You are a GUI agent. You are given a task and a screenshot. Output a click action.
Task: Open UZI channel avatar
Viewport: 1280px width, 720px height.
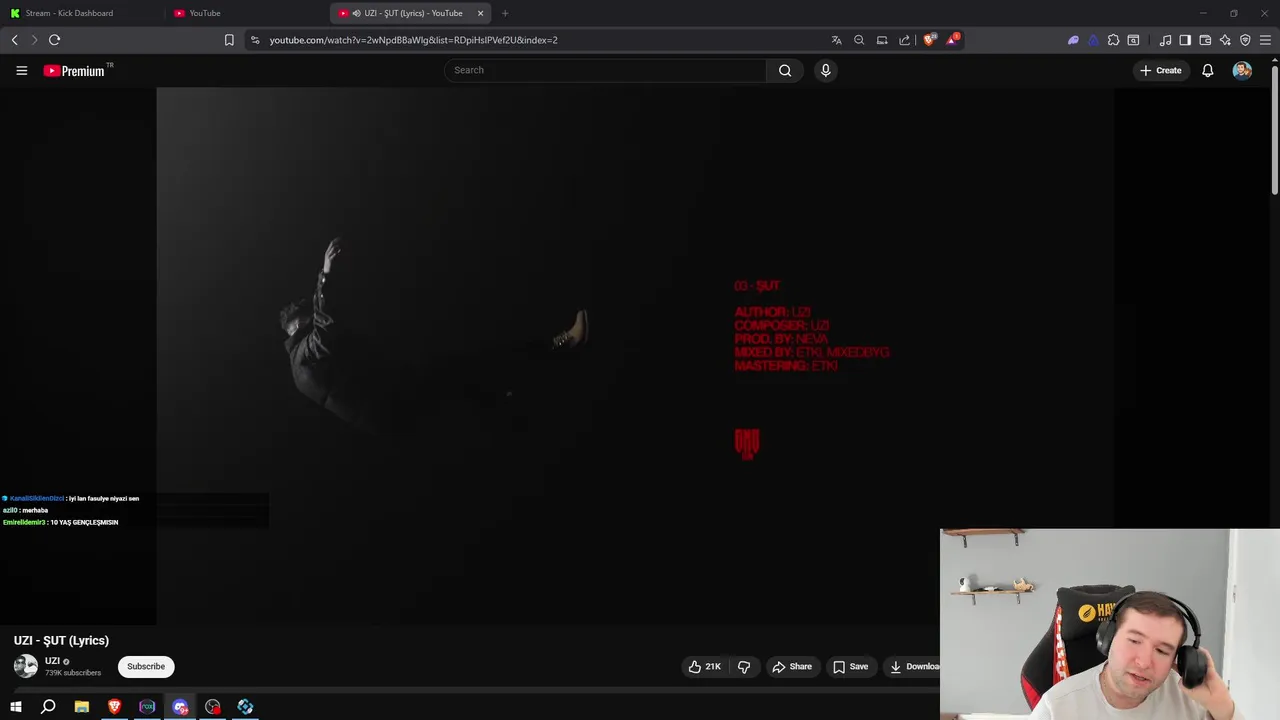tap(25, 666)
